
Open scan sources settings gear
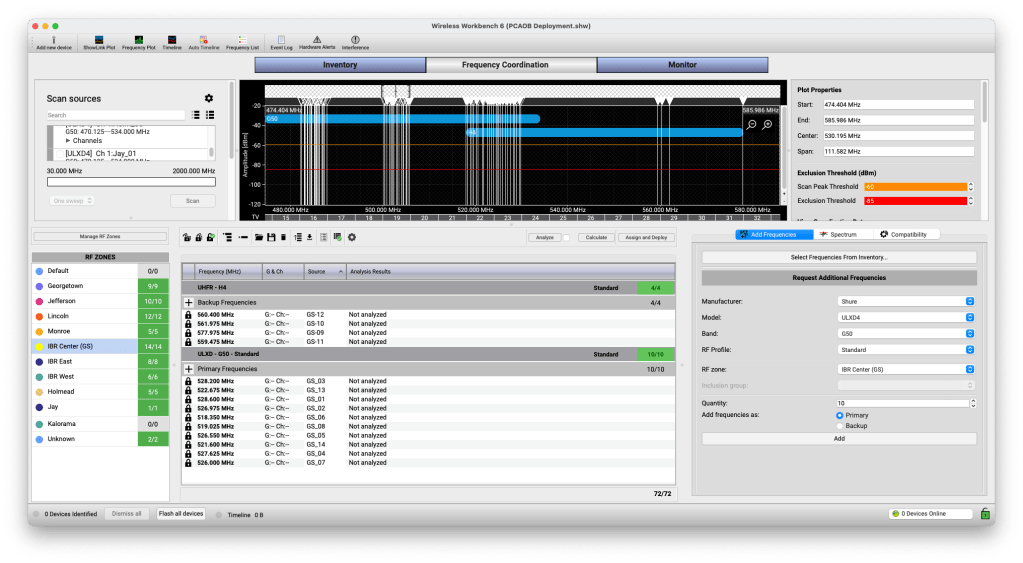coord(209,98)
